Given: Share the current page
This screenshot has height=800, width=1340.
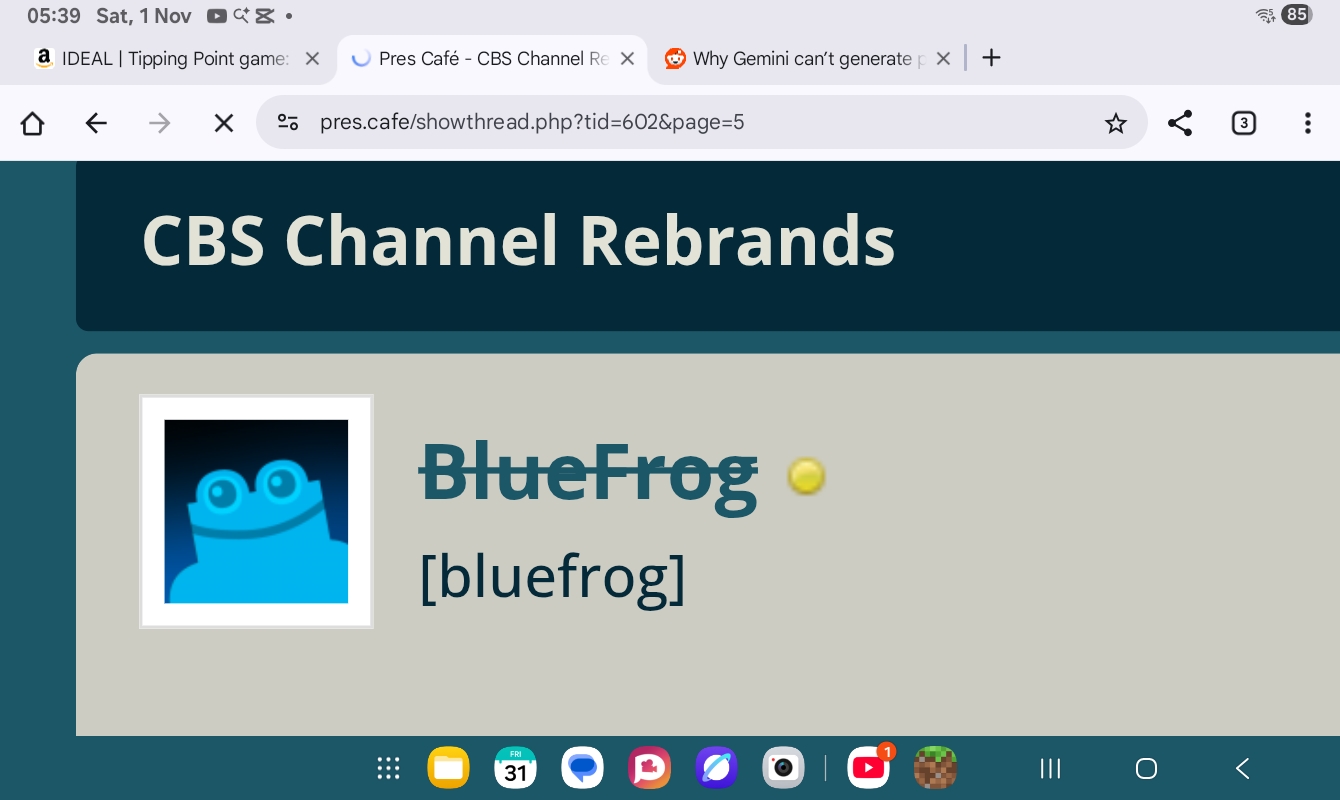Looking at the screenshot, I should tap(1180, 123).
